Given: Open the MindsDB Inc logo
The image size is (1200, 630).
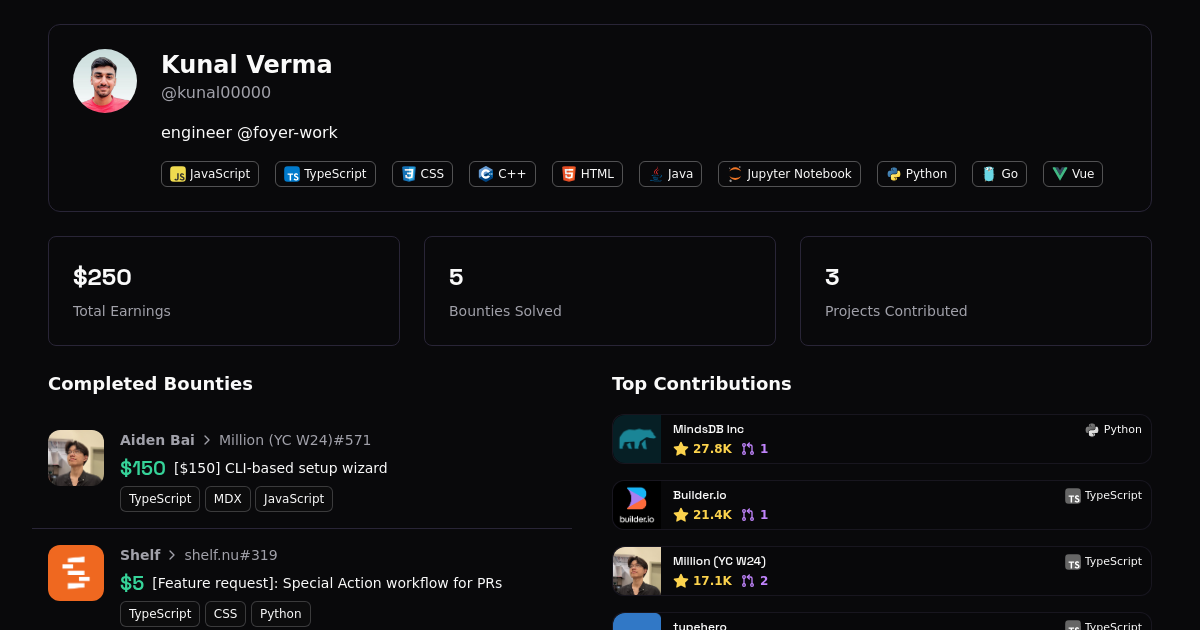Looking at the screenshot, I should pyautogui.click(x=637, y=439).
